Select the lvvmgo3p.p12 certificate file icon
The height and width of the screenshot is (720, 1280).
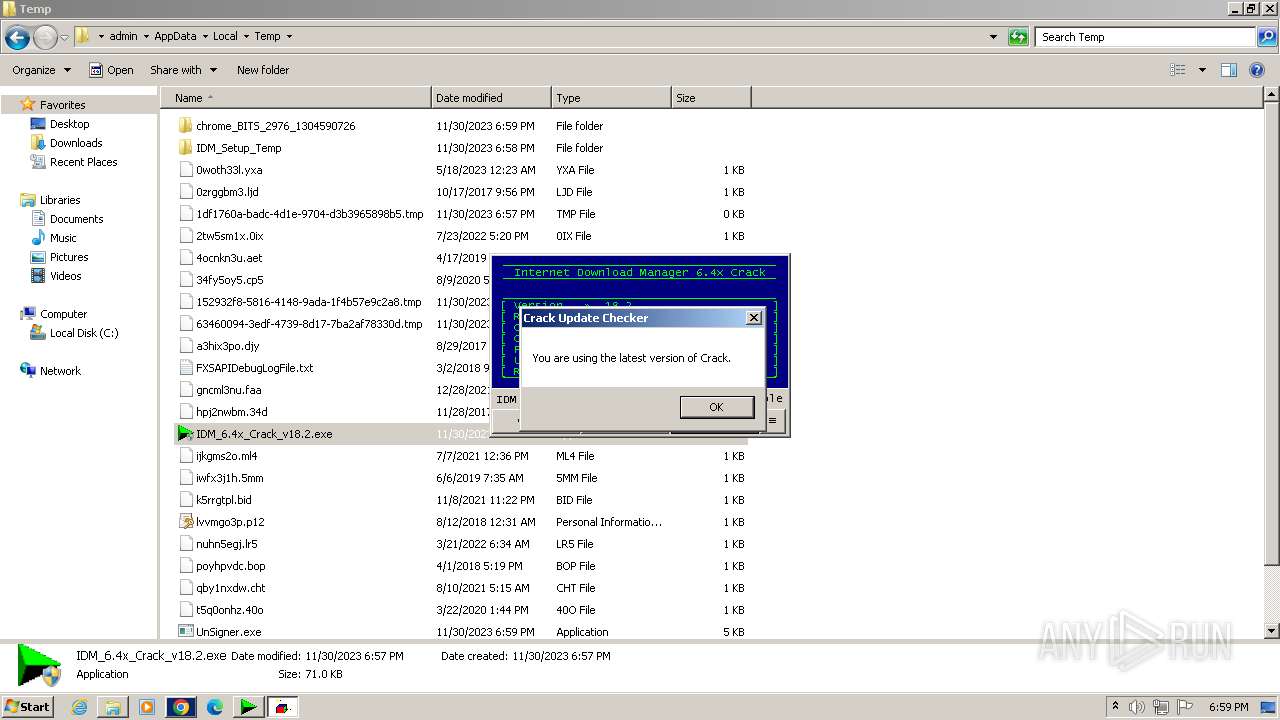coord(185,522)
